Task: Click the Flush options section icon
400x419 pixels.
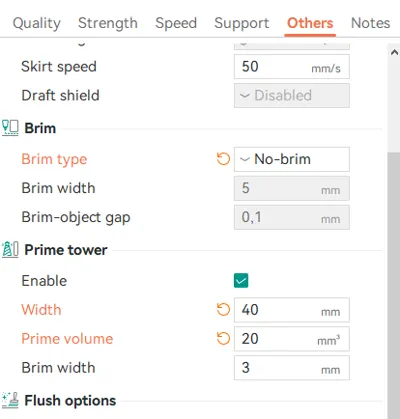Action: click(x=10, y=400)
